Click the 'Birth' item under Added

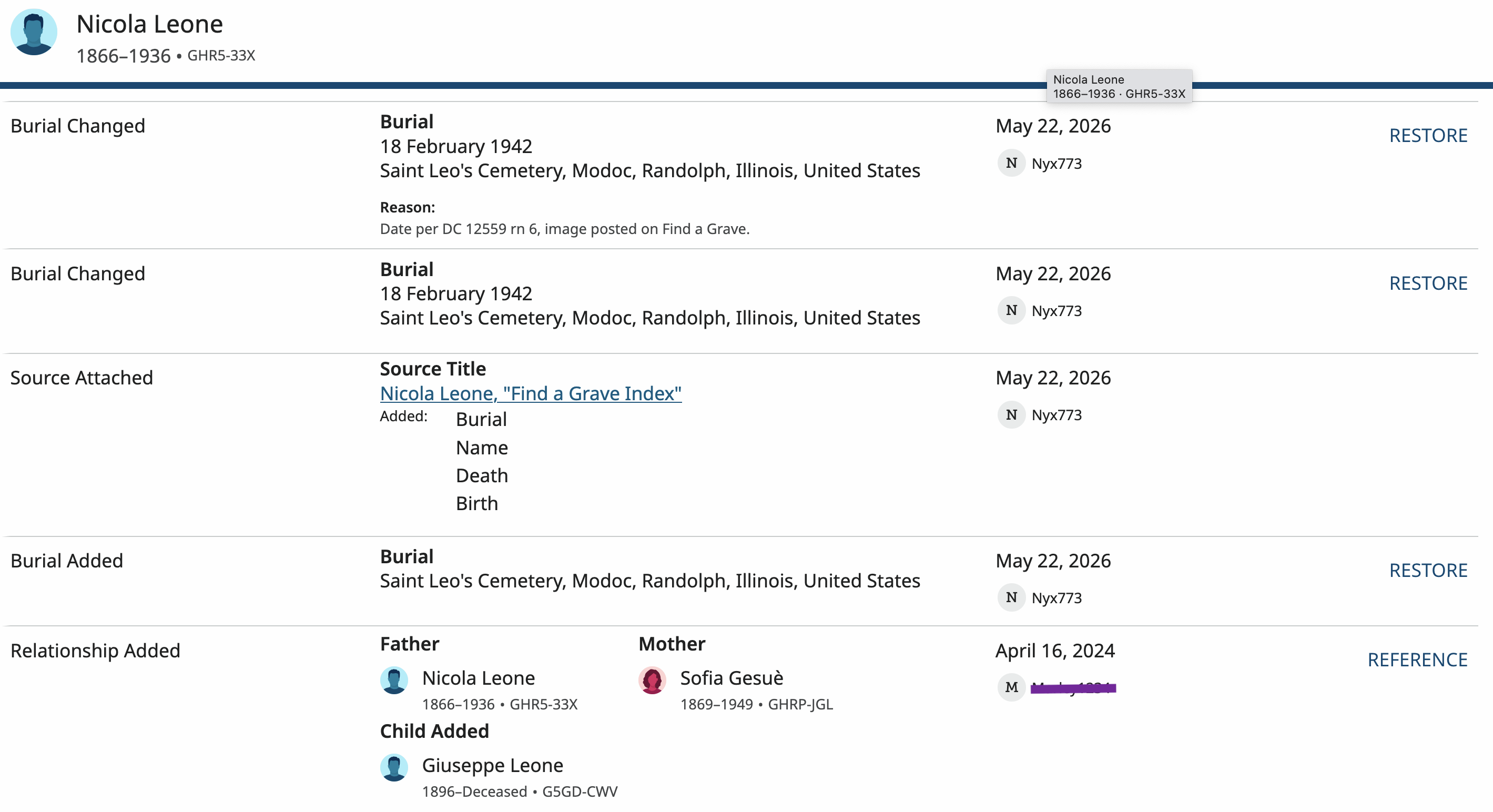[476, 504]
